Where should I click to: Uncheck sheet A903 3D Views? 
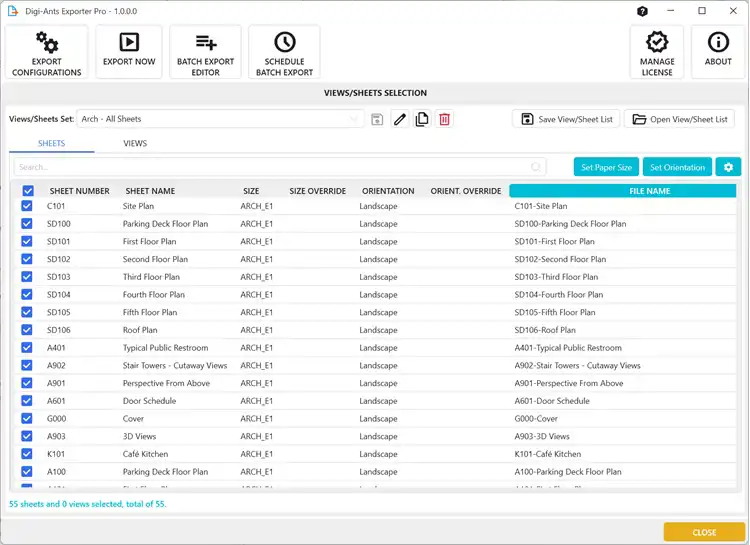click(x=27, y=436)
